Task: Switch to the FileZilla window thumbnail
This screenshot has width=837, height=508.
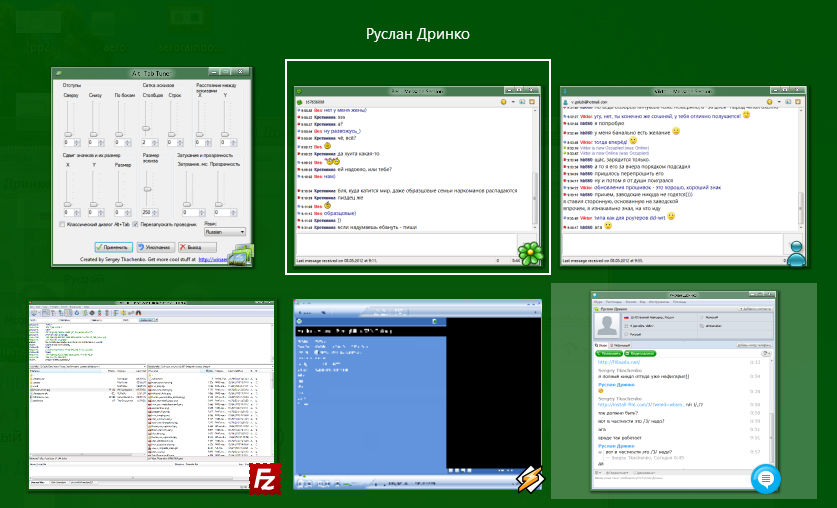Action: (x=152, y=394)
